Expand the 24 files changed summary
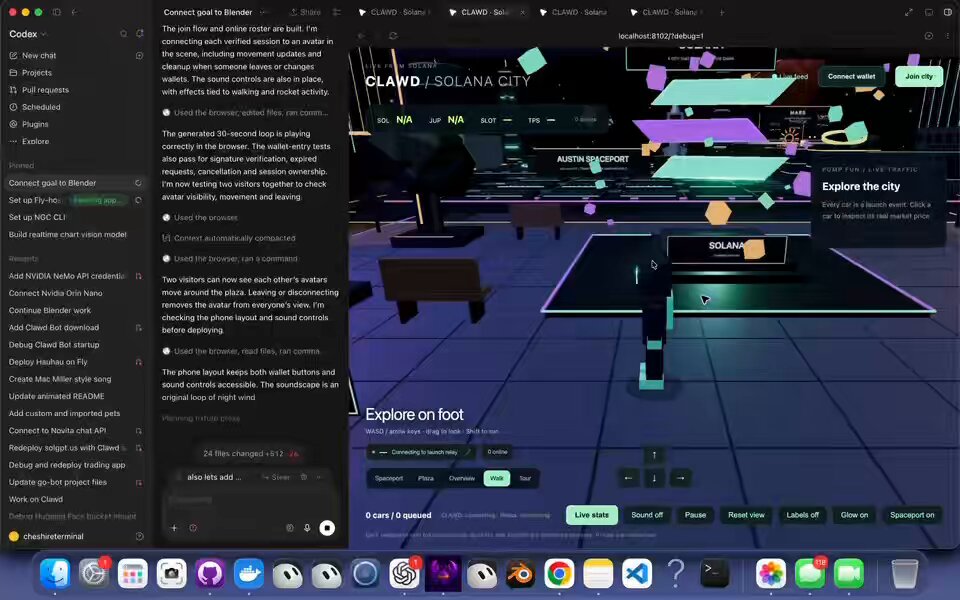Image resolution: width=960 pixels, height=600 pixels. [251, 454]
